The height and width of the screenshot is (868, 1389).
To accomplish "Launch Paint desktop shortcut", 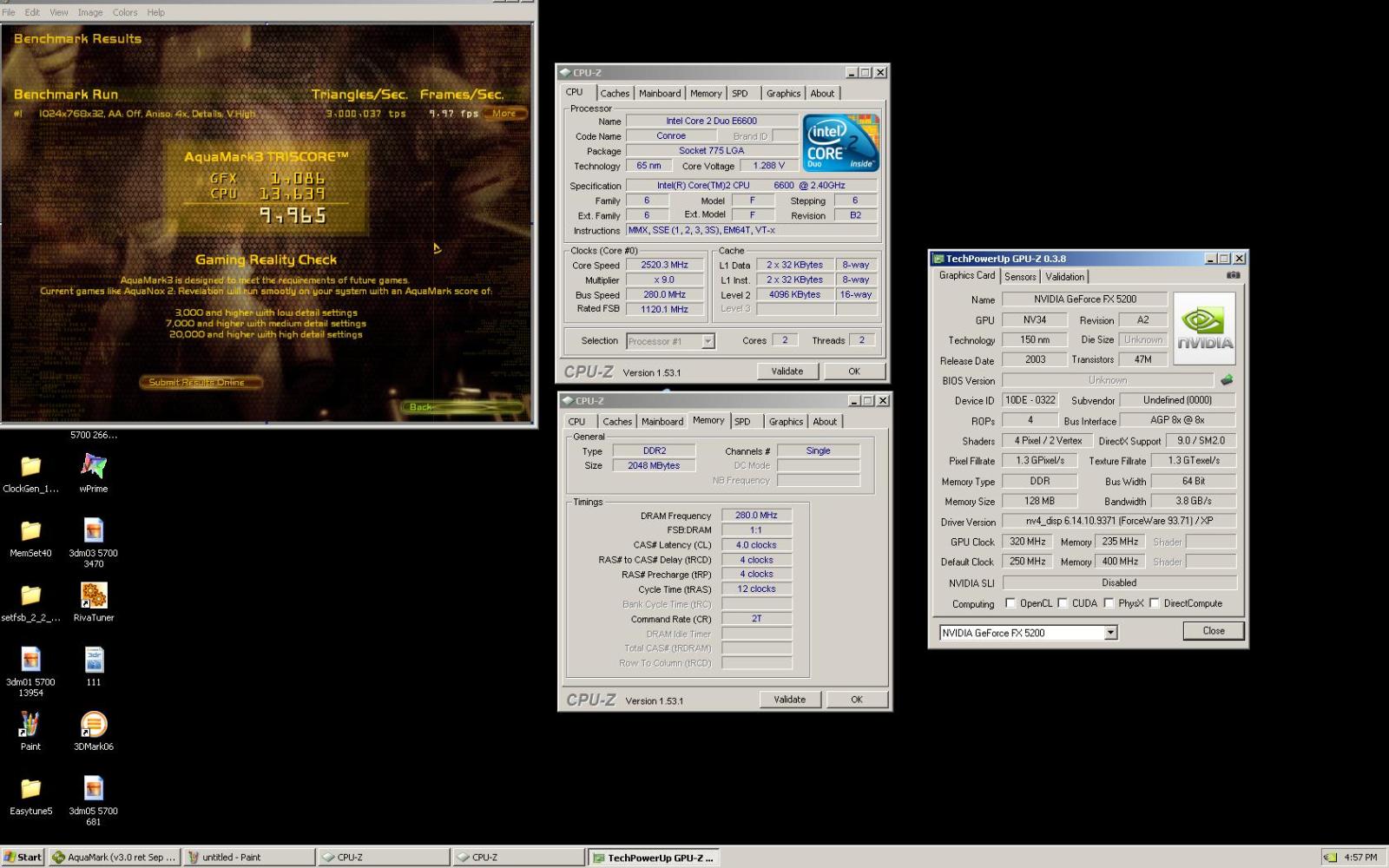I will 30,731.
